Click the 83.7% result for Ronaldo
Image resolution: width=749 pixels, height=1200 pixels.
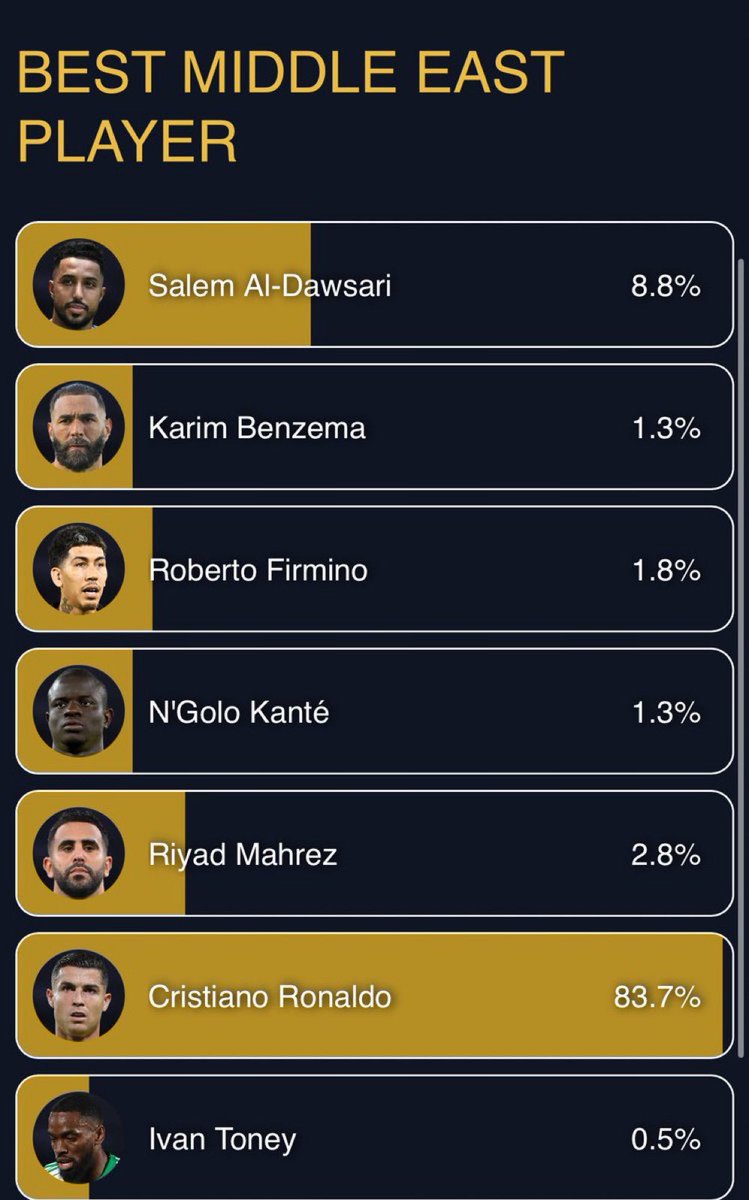pyautogui.click(x=657, y=997)
